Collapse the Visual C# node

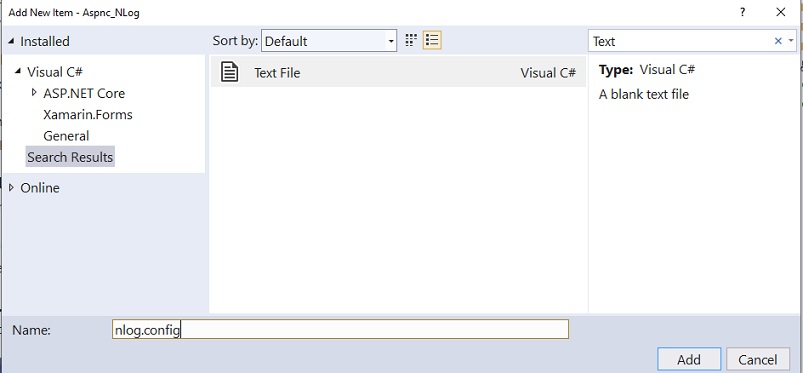click(x=18, y=71)
